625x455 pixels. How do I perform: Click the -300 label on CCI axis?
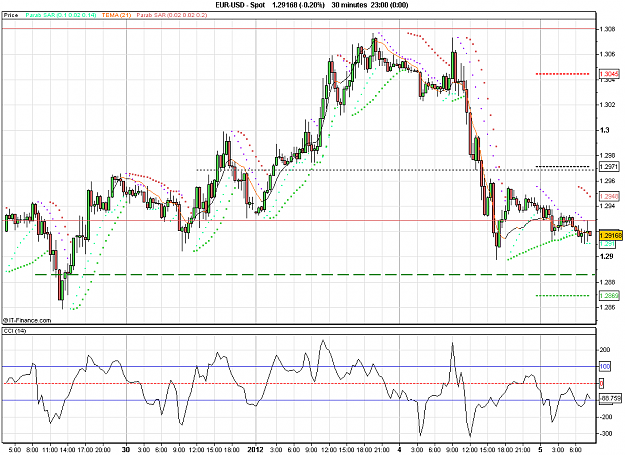point(605,433)
